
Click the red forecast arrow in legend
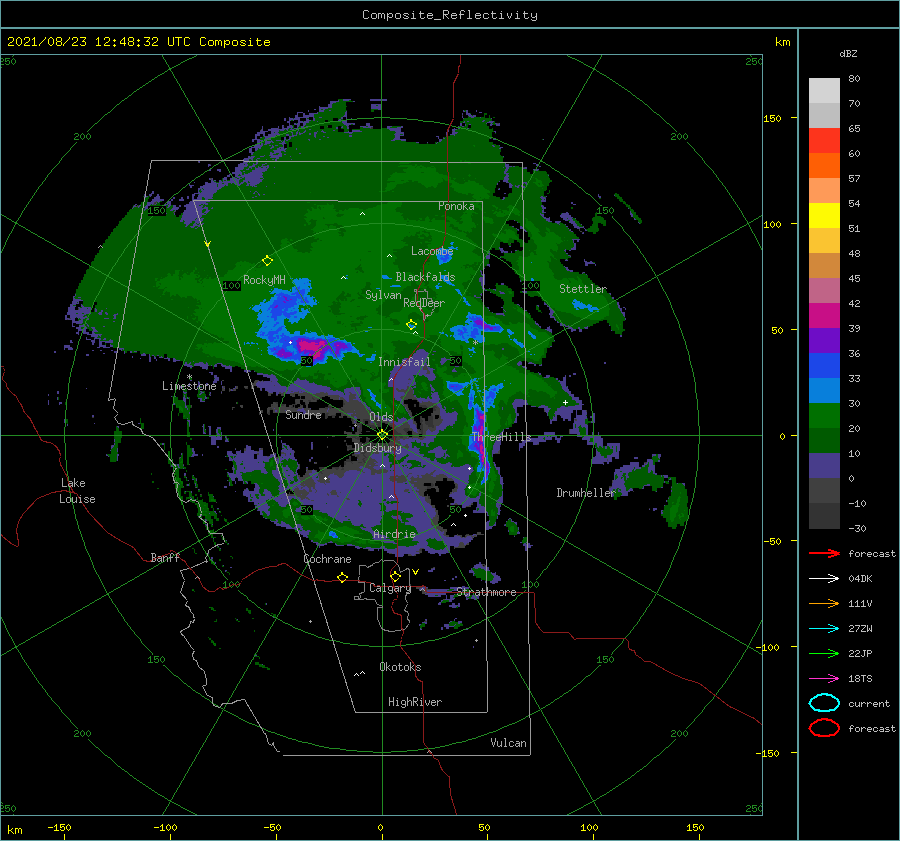[x=824, y=553]
